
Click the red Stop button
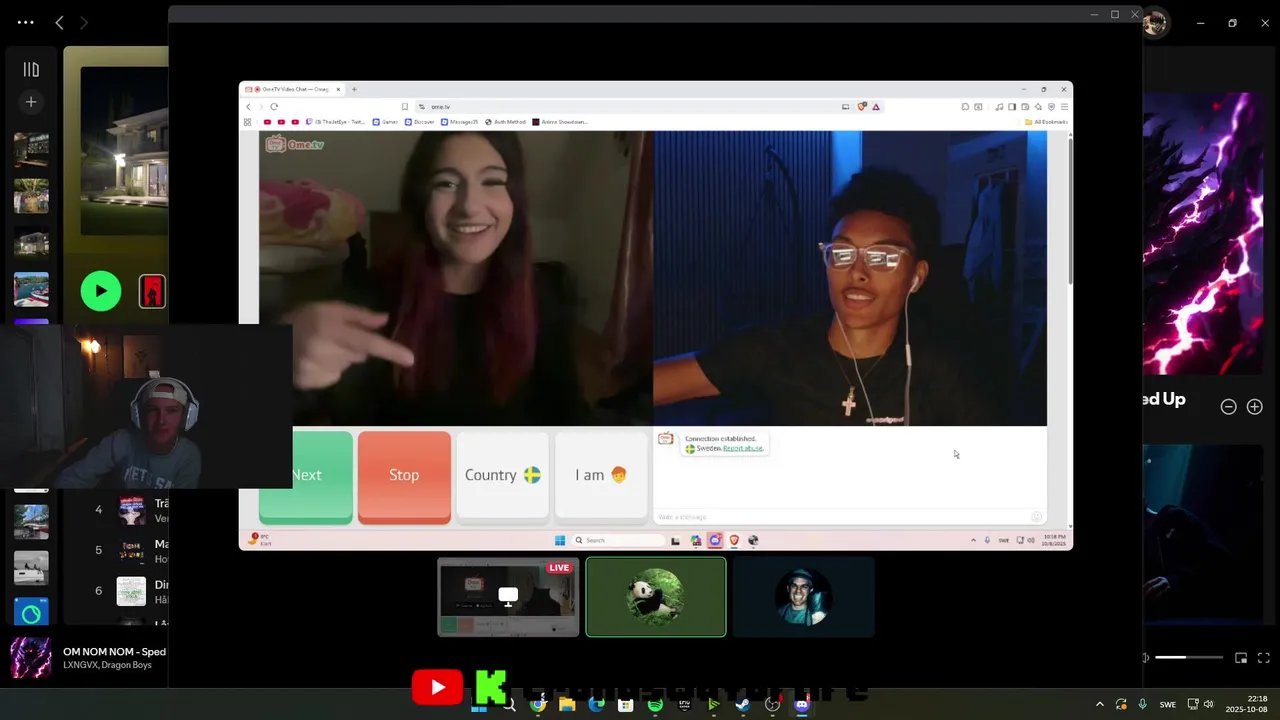404,476
